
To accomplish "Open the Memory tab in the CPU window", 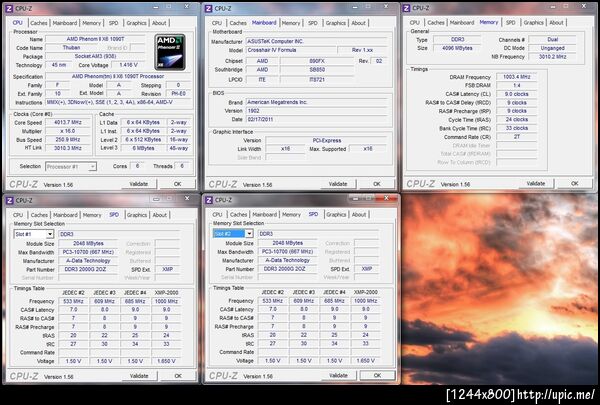I will pyautogui.click(x=91, y=23).
